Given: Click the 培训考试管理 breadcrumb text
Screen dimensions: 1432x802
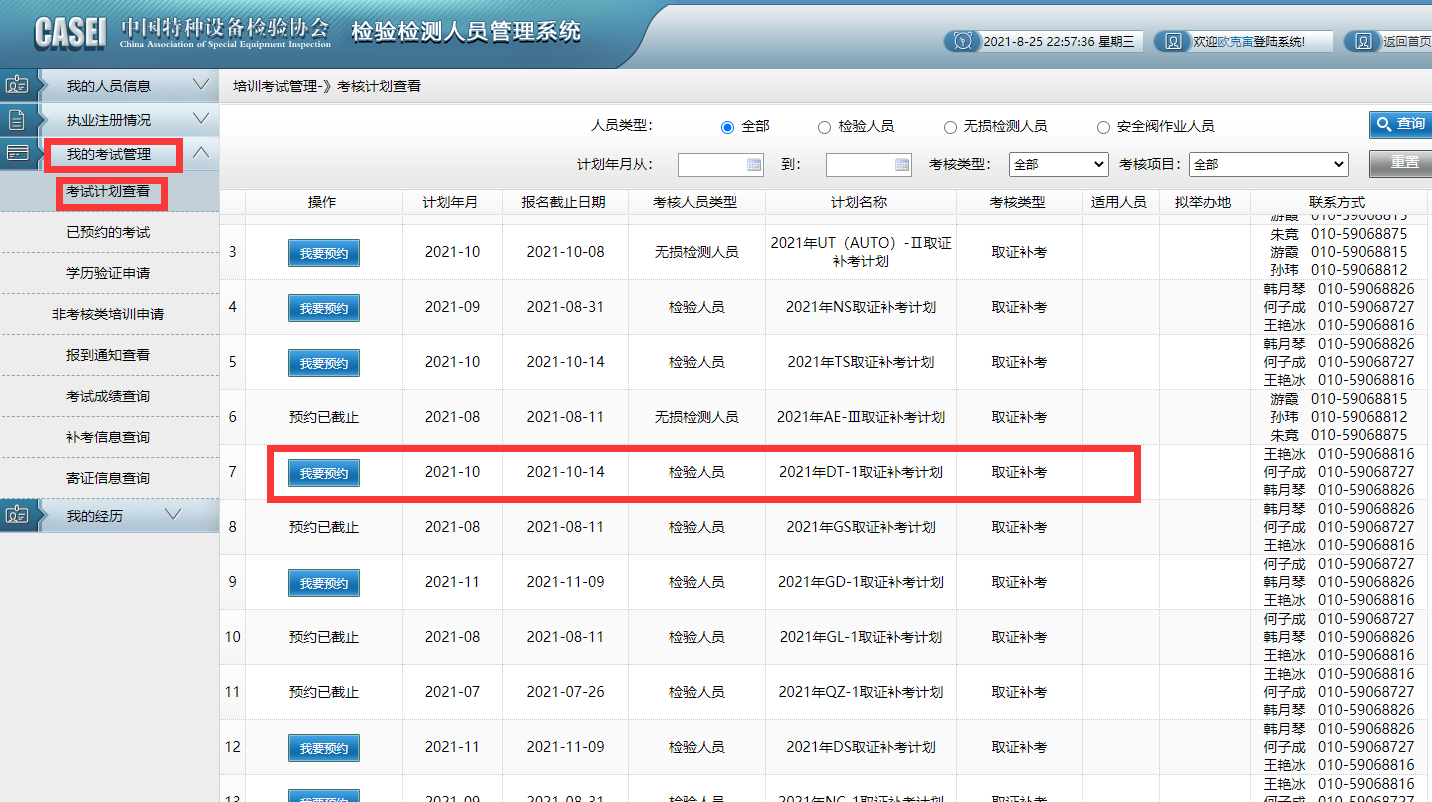Looking at the screenshot, I should (x=275, y=86).
